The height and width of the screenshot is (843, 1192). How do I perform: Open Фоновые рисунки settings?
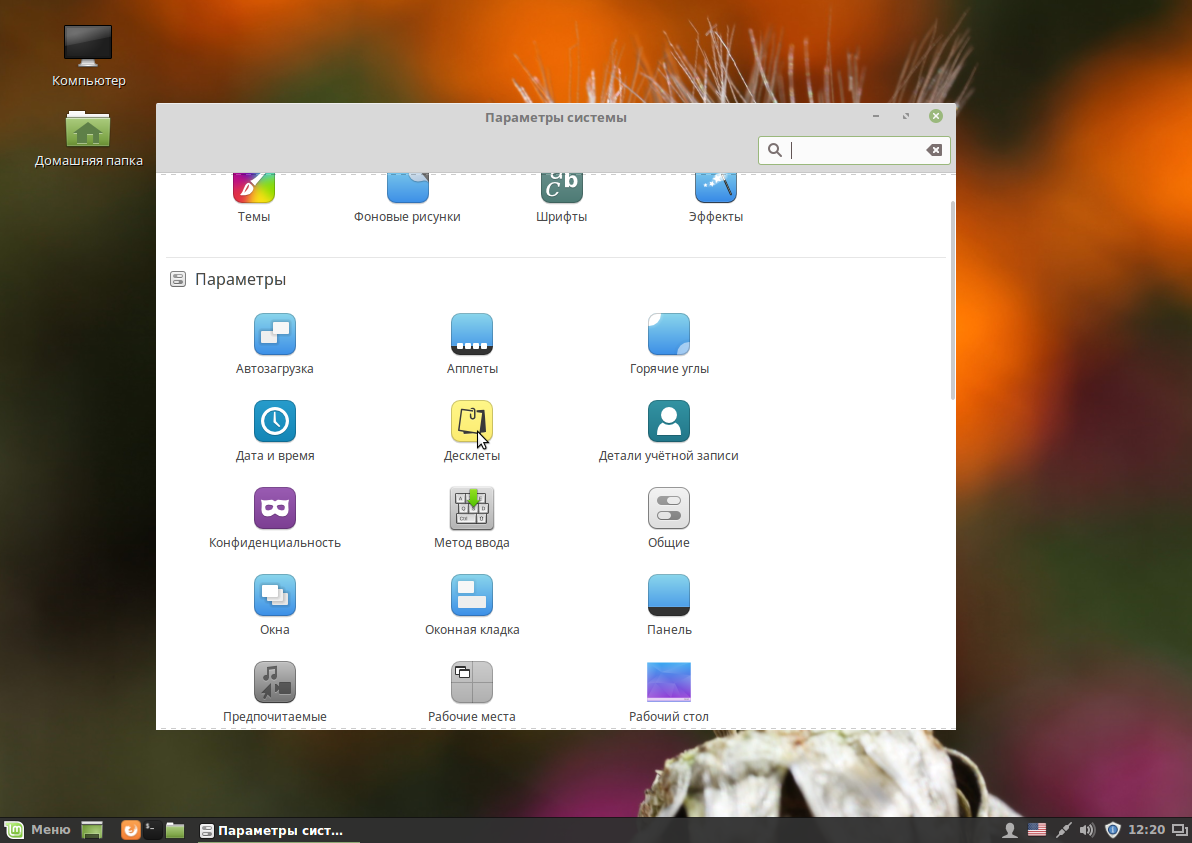tap(407, 195)
